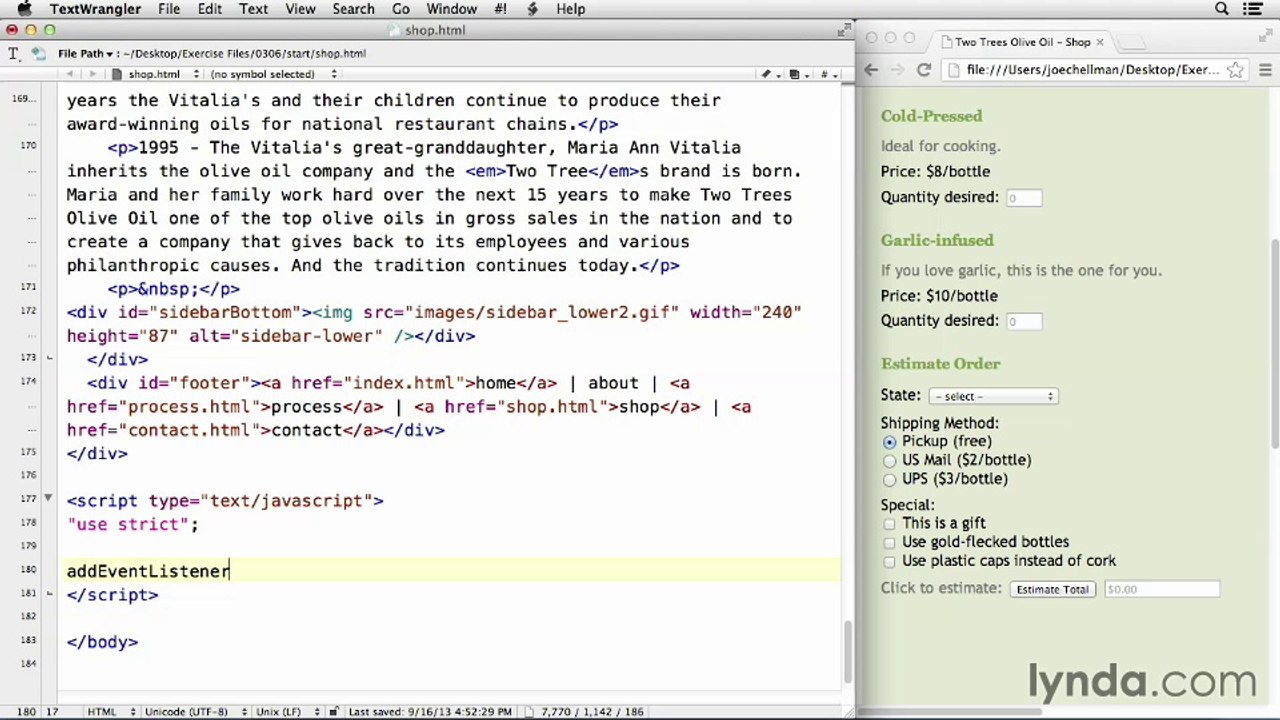Open a new browser tab
The height and width of the screenshot is (720, 1280).
(x=1131, y=42)
